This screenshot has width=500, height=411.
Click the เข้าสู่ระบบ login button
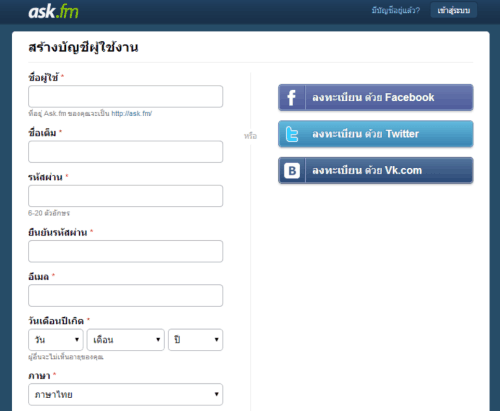[454, 10]
